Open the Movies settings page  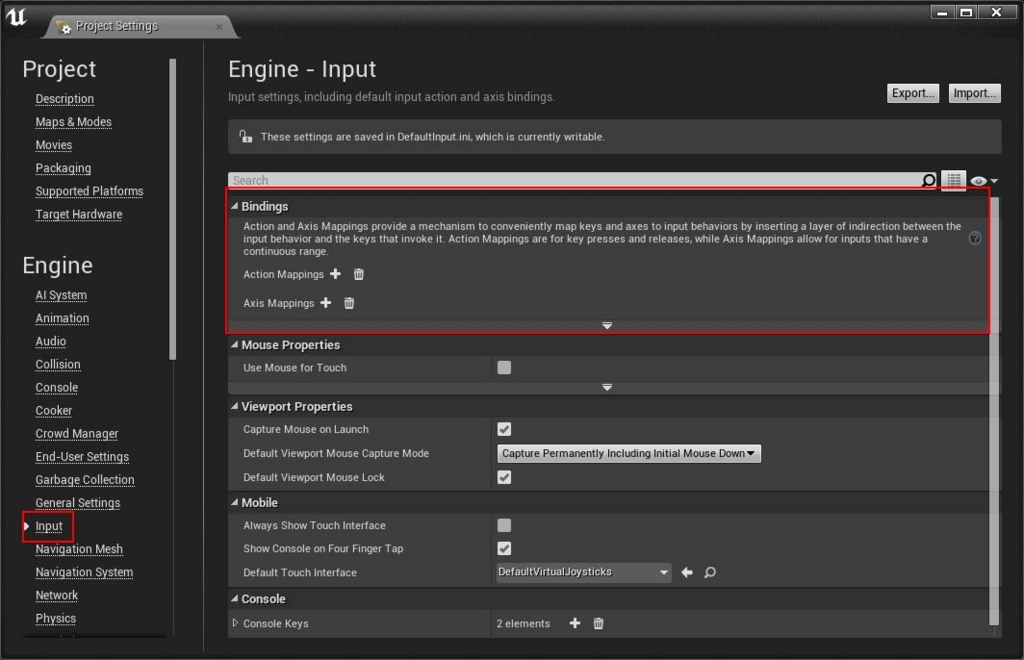(54, 145)
